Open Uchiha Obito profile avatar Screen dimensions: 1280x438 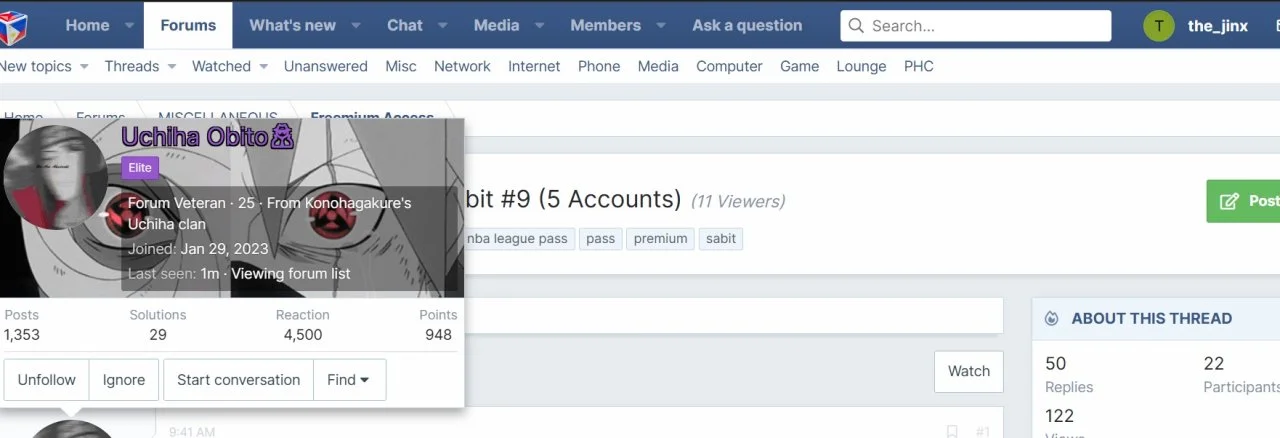pyautogui.click(x=56, y=177)
